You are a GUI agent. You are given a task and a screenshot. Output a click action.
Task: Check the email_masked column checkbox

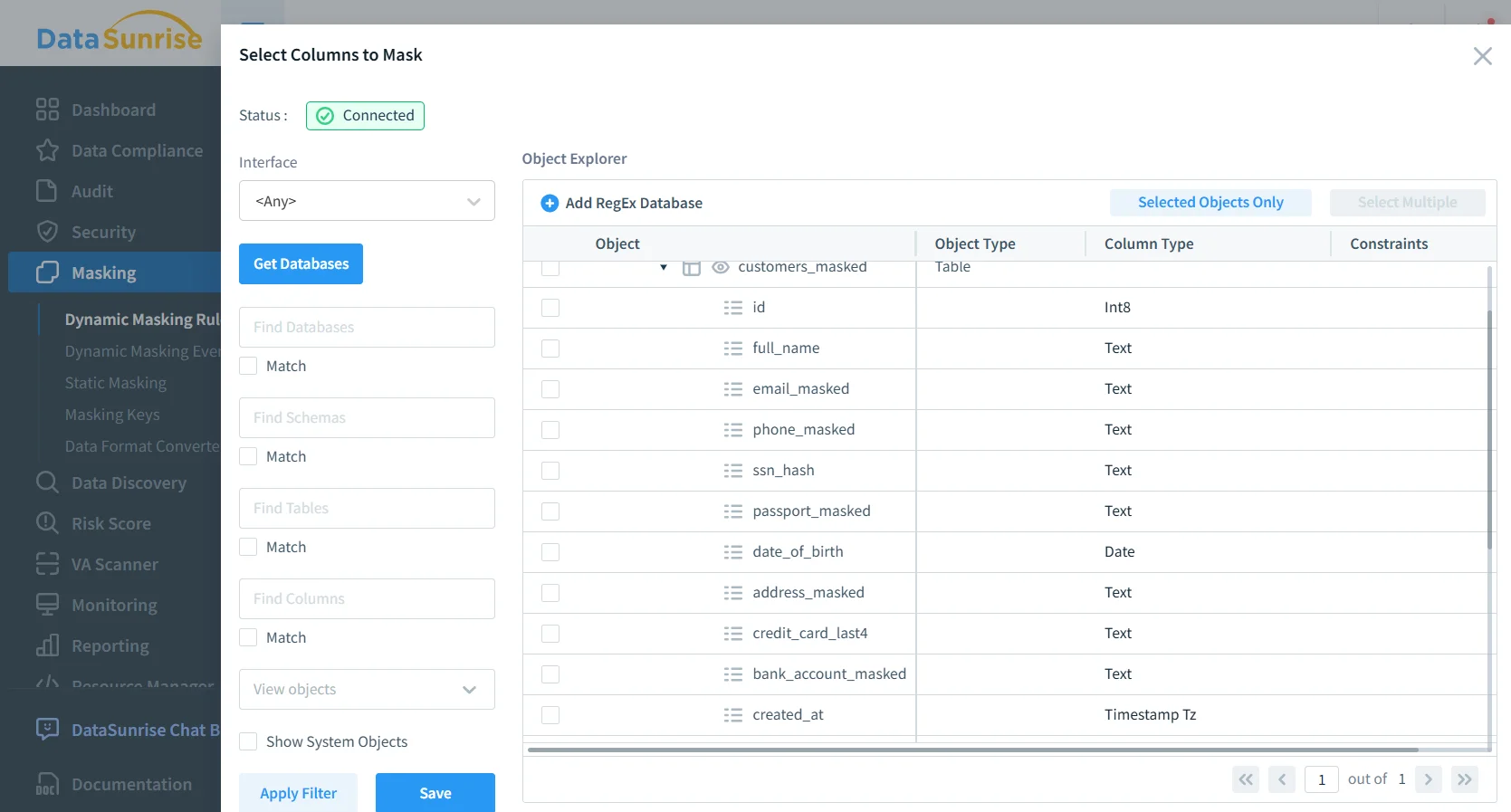click(x=550, y=389)
